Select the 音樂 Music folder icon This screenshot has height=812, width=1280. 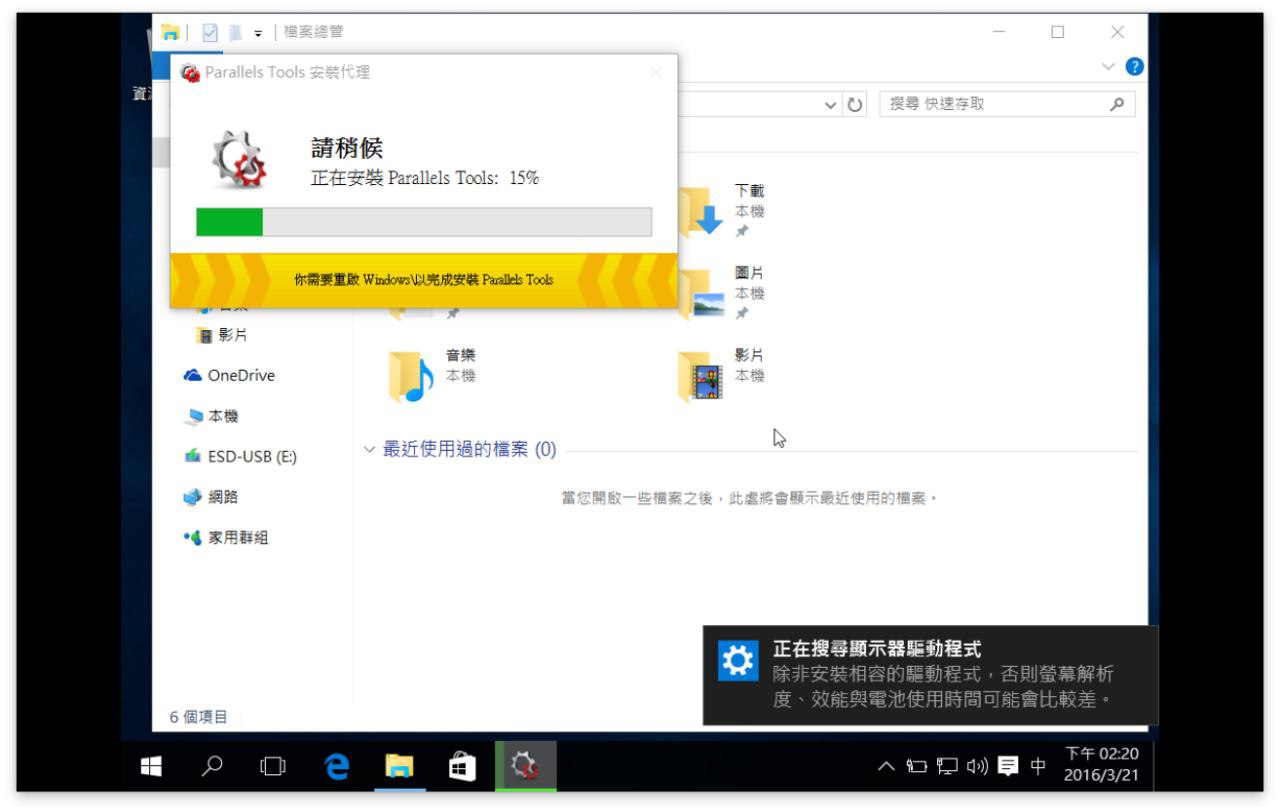(x=411, y=376)
